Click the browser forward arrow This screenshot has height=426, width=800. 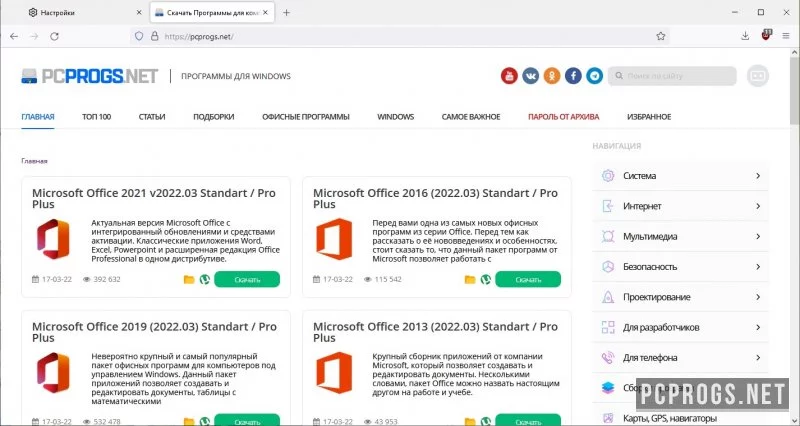point(34,36)
